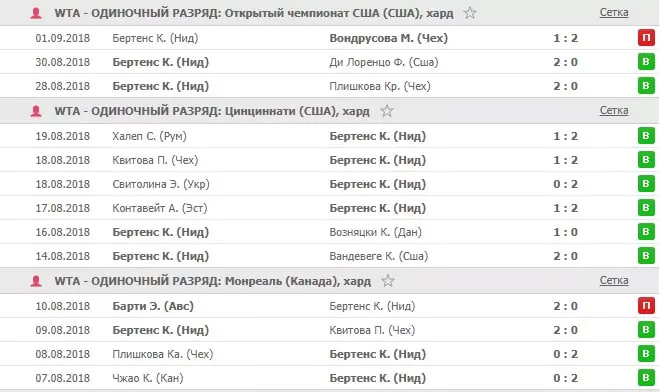Select Бертенс К. (Нид) in 01.09.2018 row
The width and height of the screenshot is (660, 392).
[x=155, y=38]
